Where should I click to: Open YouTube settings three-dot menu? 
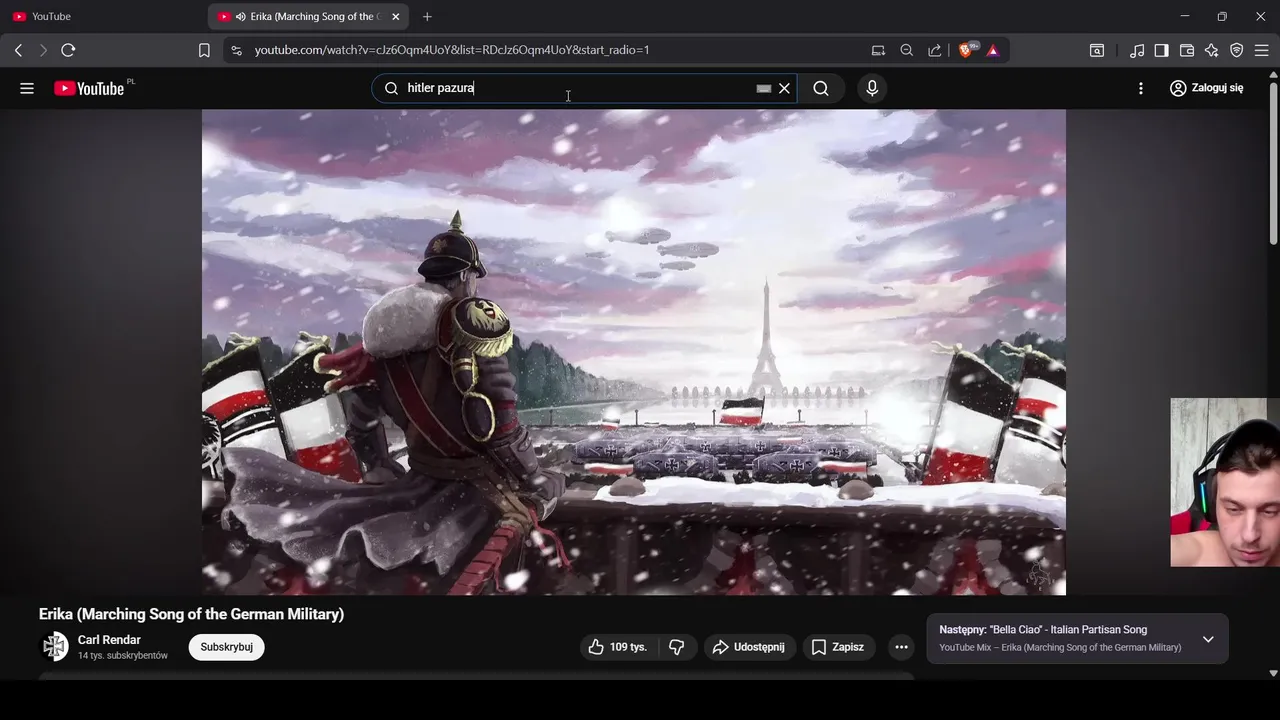tap(1141, 88)
